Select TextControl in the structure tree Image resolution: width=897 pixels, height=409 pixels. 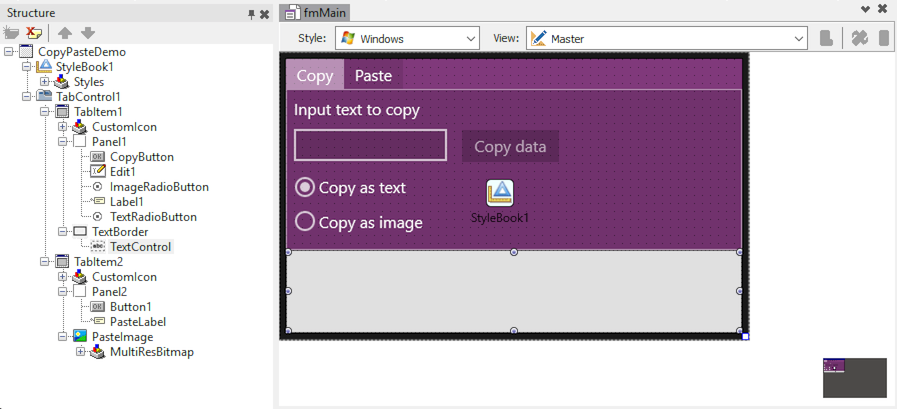tap(140, 247)
